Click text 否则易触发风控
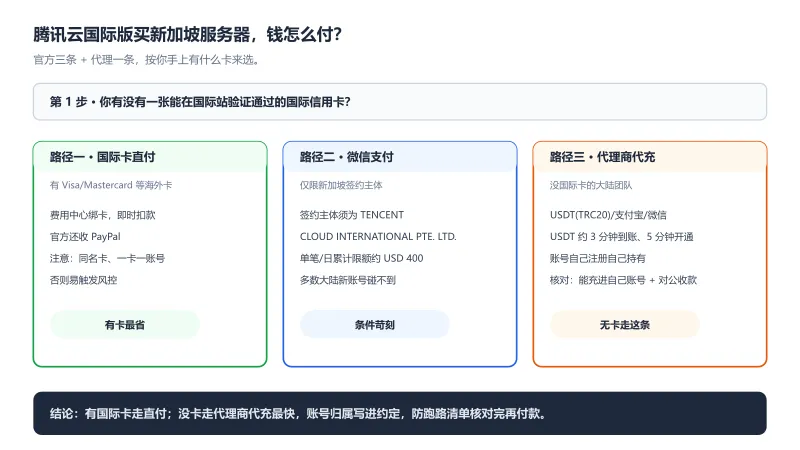This screenshot has width=800, height=450. (84, 280)
